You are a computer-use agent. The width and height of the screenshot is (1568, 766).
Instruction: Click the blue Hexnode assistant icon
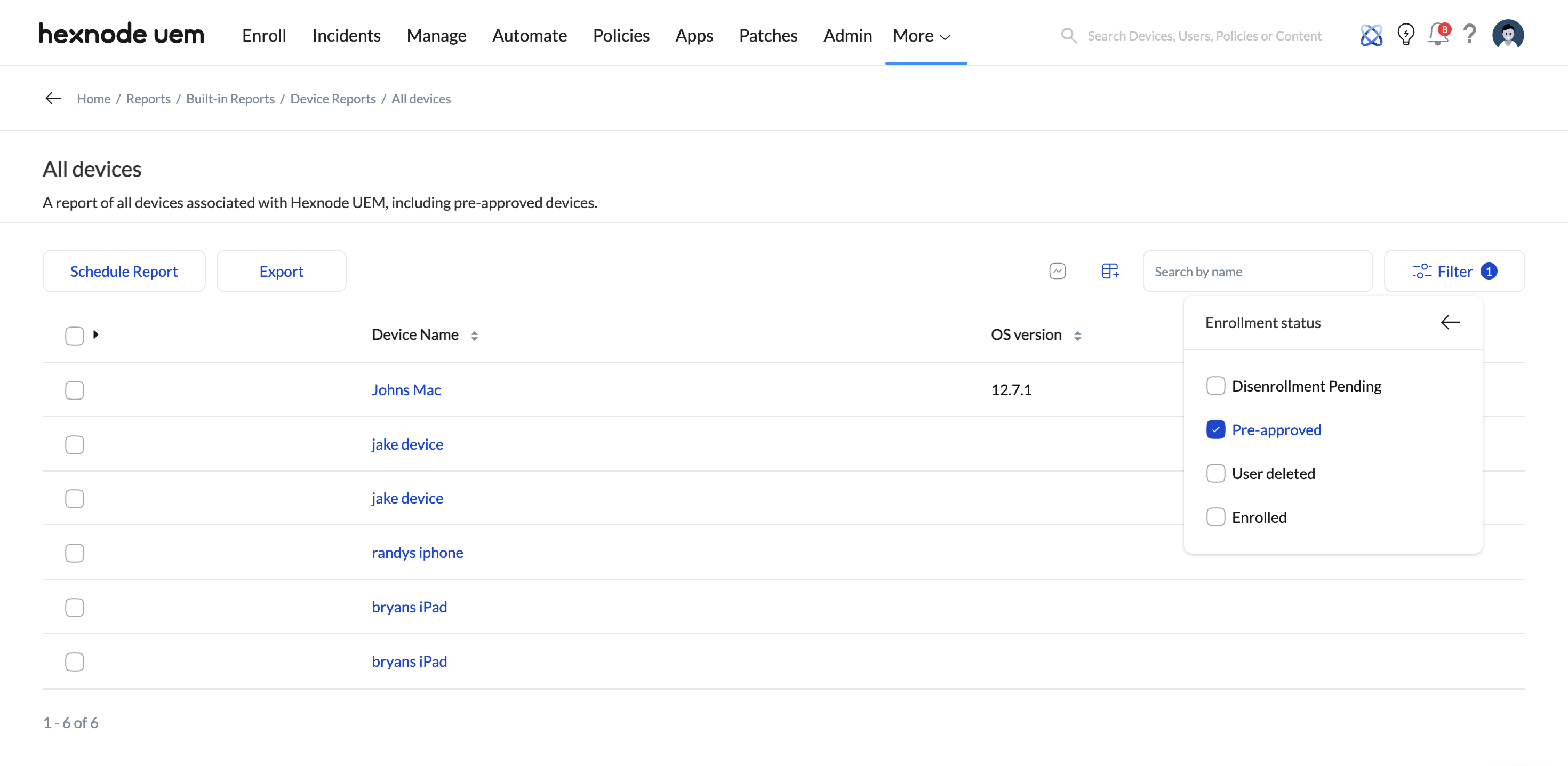[1371, 35]
